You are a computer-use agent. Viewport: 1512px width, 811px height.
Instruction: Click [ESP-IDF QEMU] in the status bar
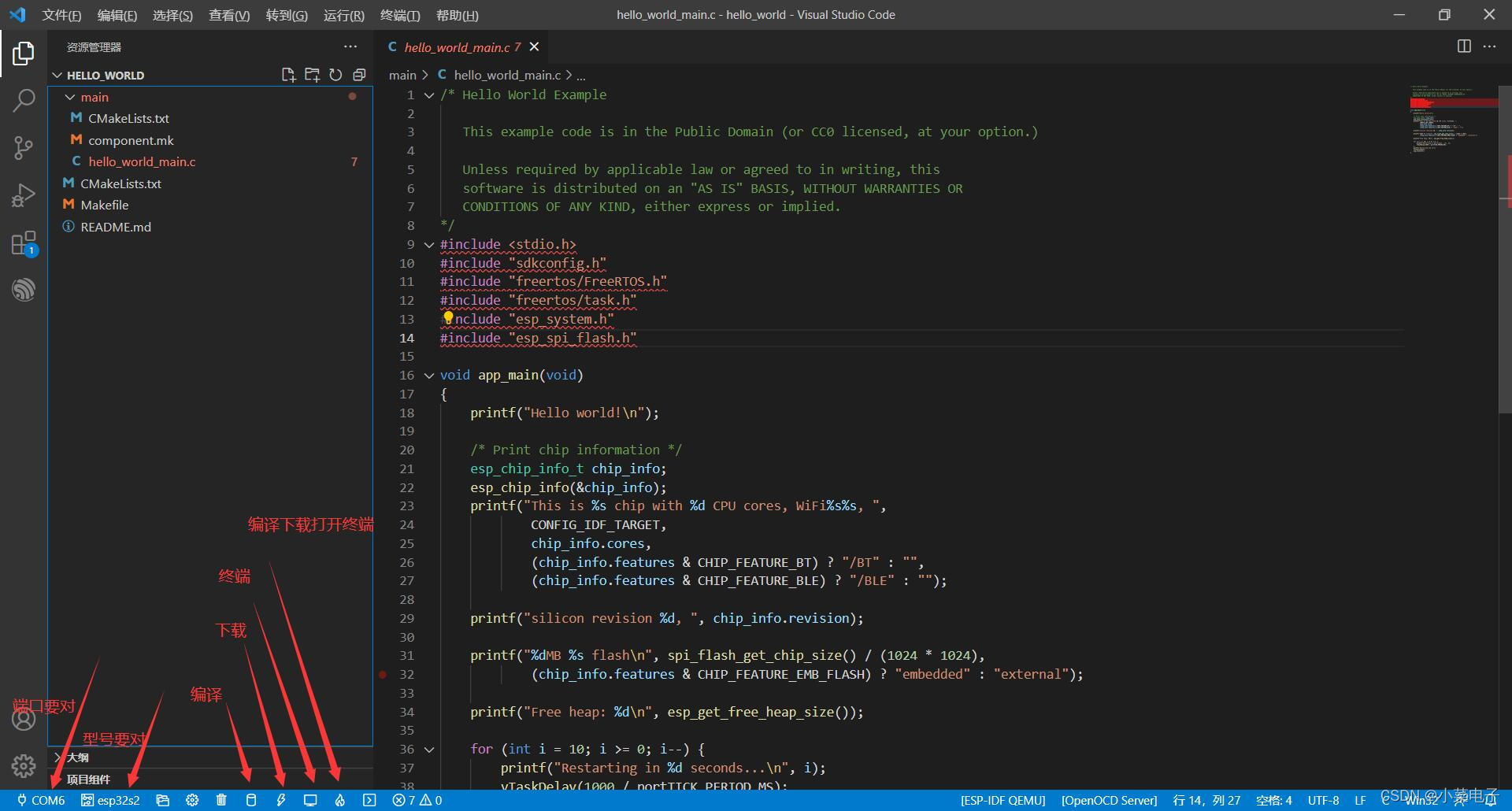point(1002,800)
